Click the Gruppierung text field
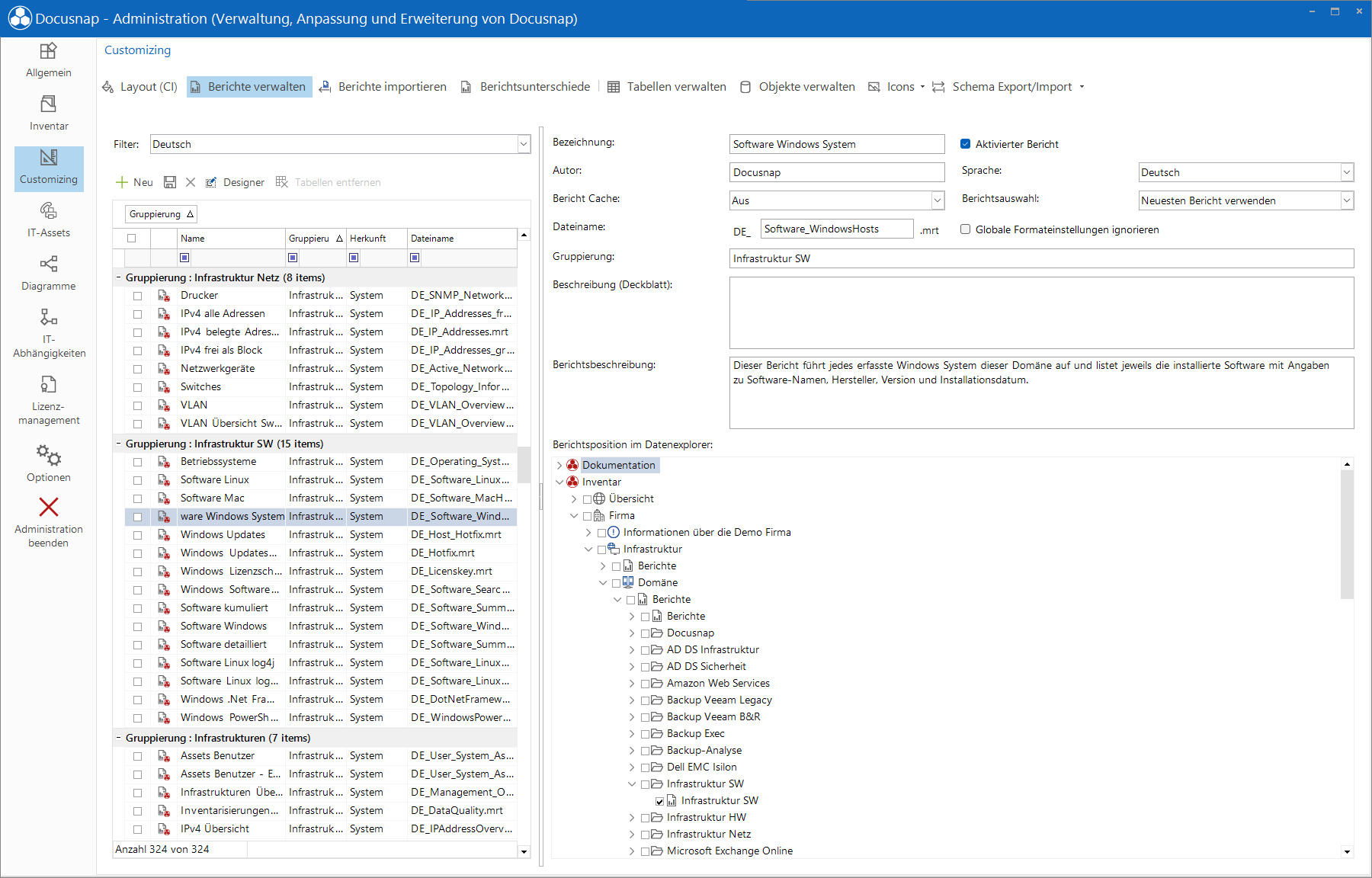1372x878 pixels. (x=1041, y=258)
